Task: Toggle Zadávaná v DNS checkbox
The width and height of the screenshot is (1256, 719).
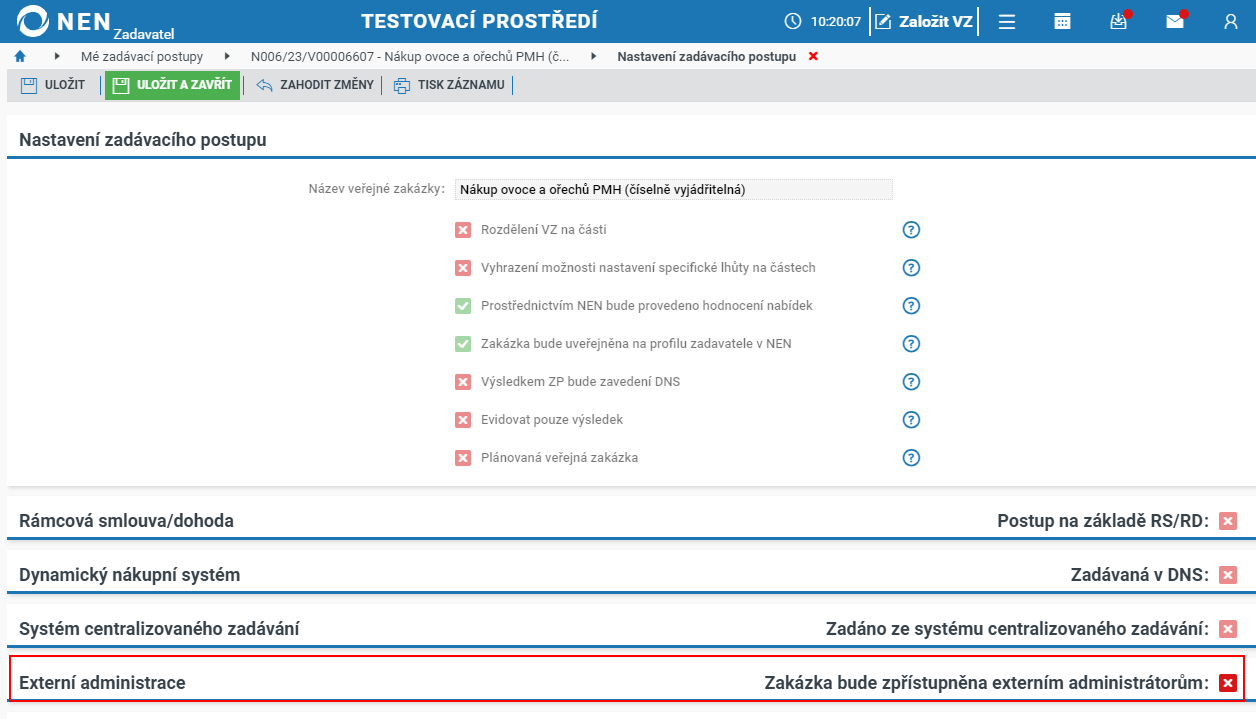Action: 1228,575
